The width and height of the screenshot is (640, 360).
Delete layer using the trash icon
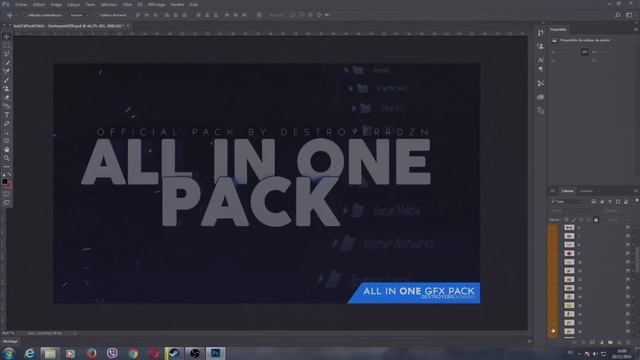628,342
